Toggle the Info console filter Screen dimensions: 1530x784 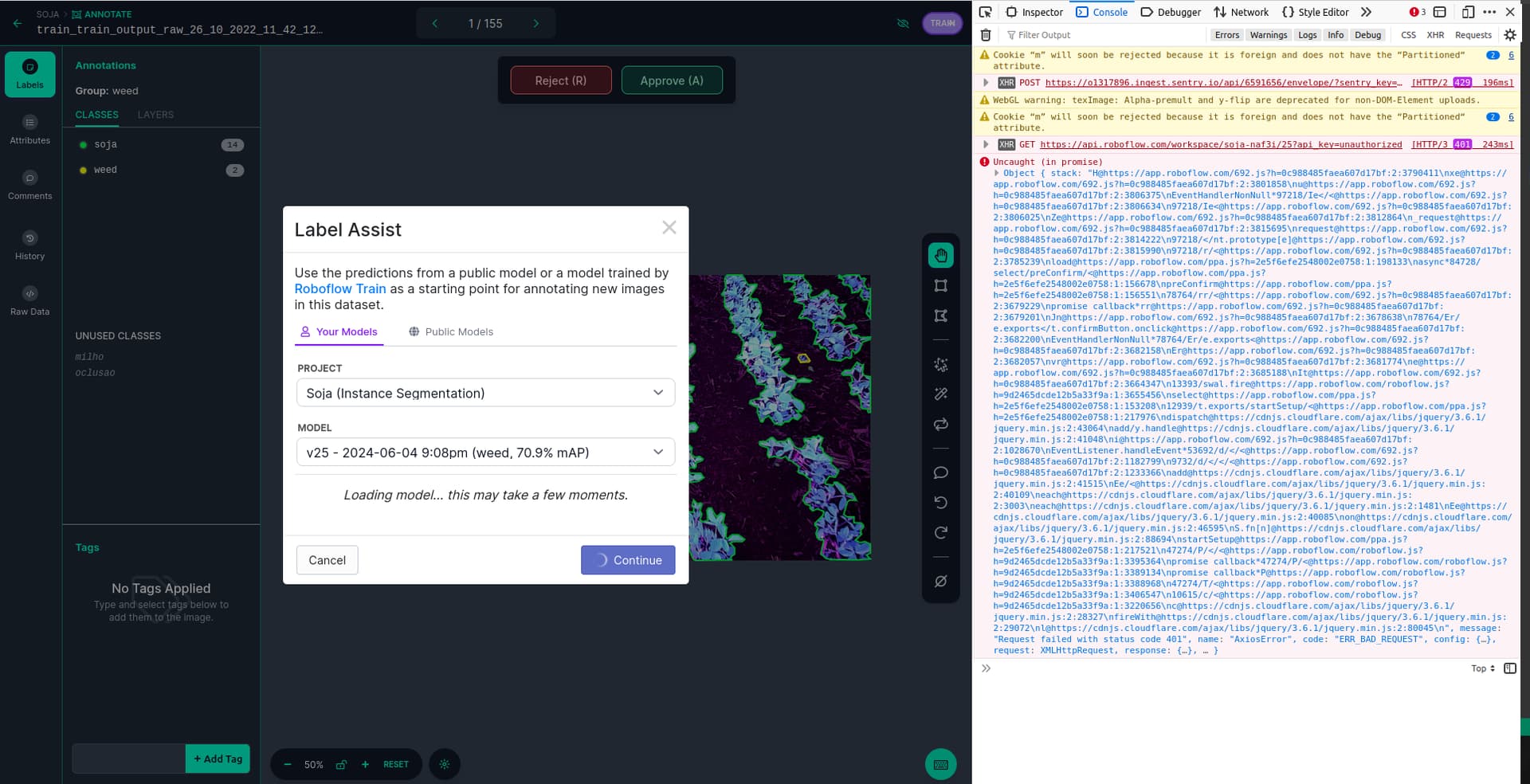tap(1336, 35)
